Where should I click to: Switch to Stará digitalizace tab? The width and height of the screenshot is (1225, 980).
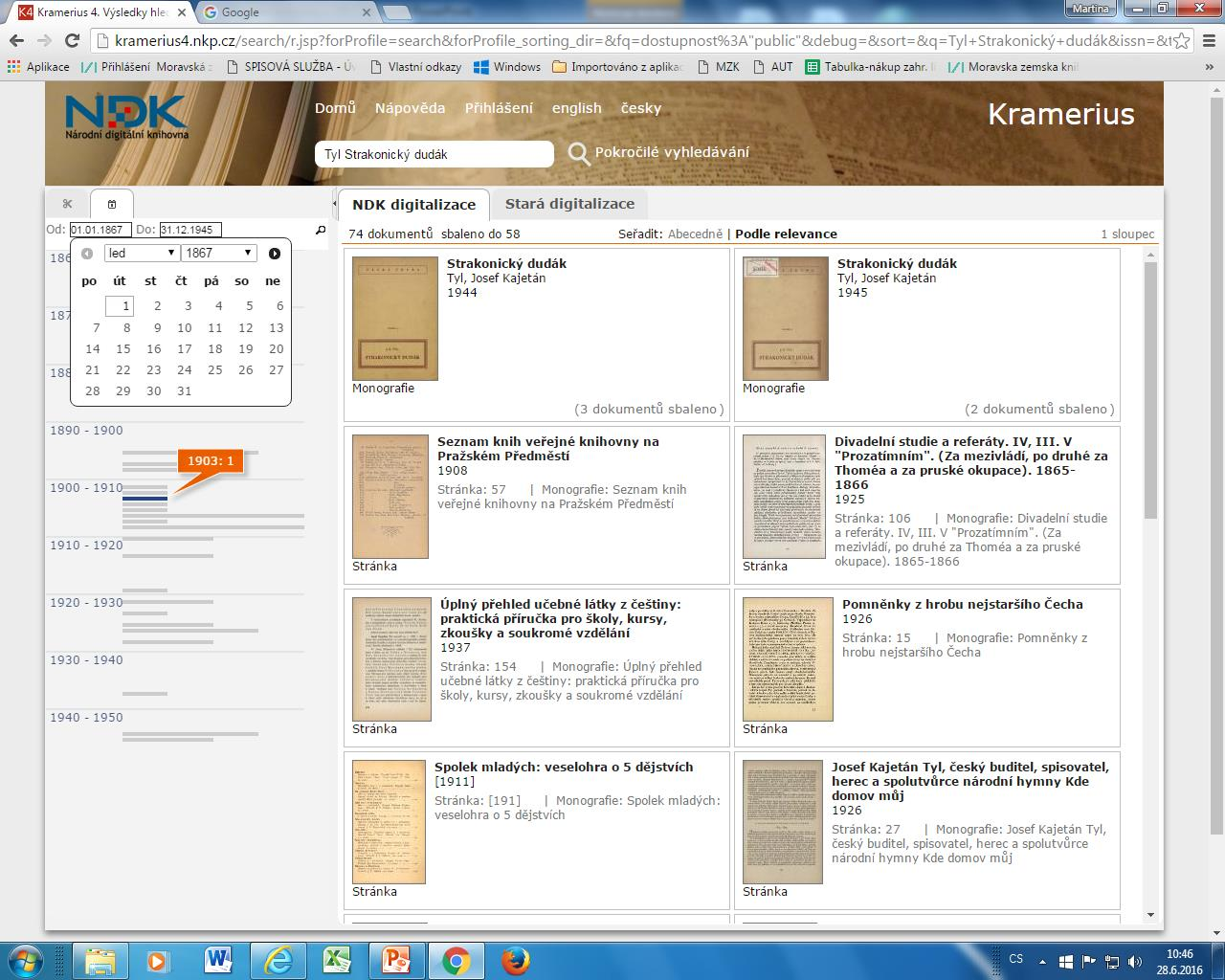tap(569, 203)
